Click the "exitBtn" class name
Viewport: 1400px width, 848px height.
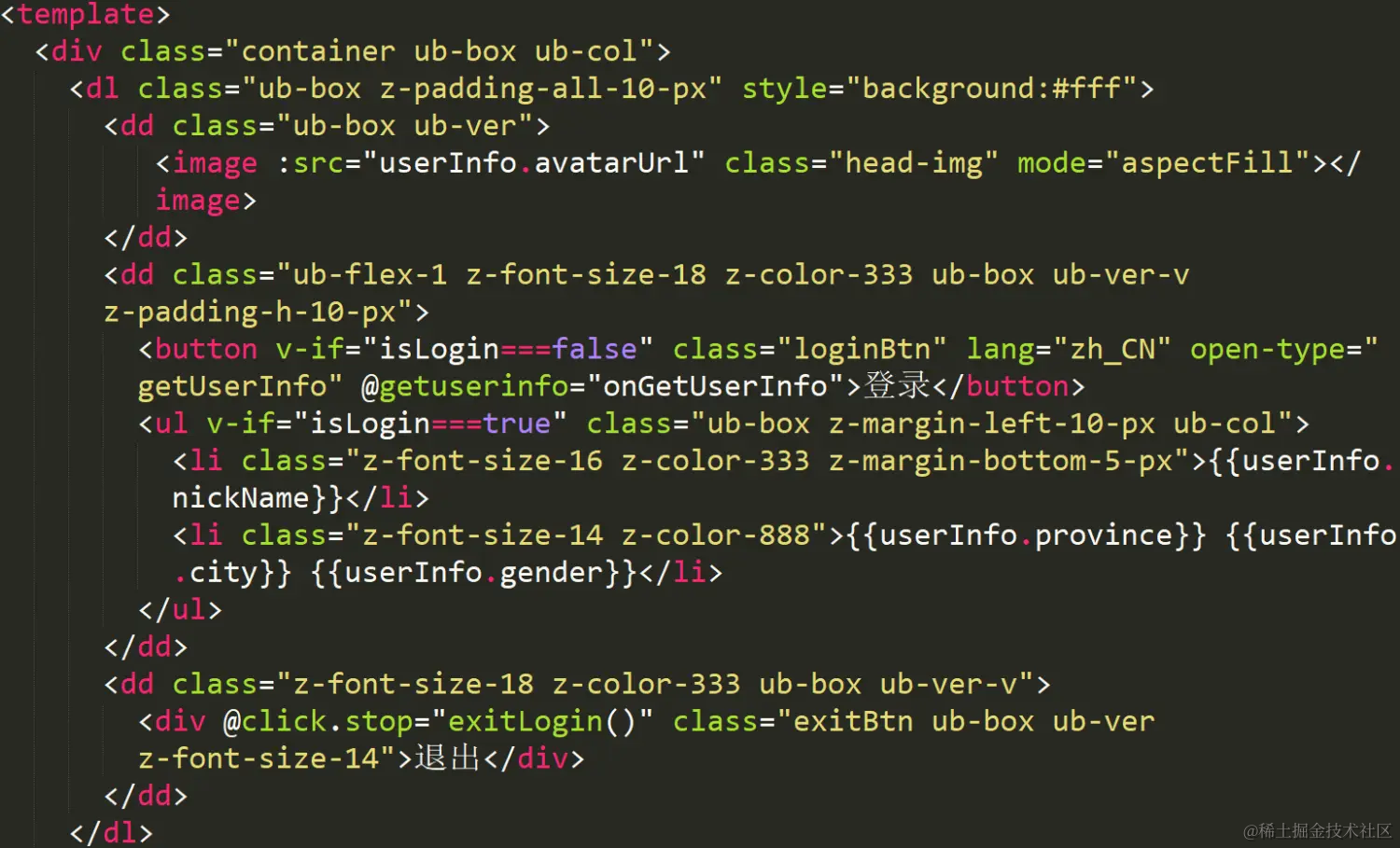click(x=853, y=721)
